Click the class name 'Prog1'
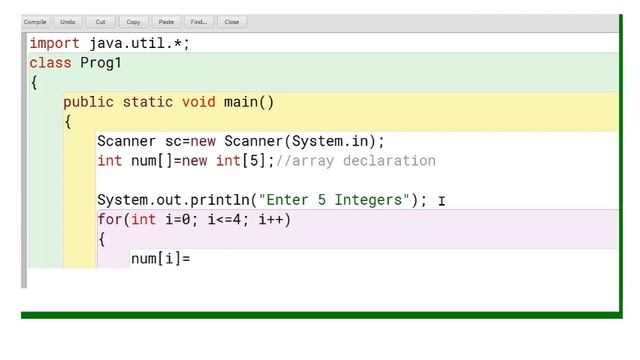 tap(101, 63)
